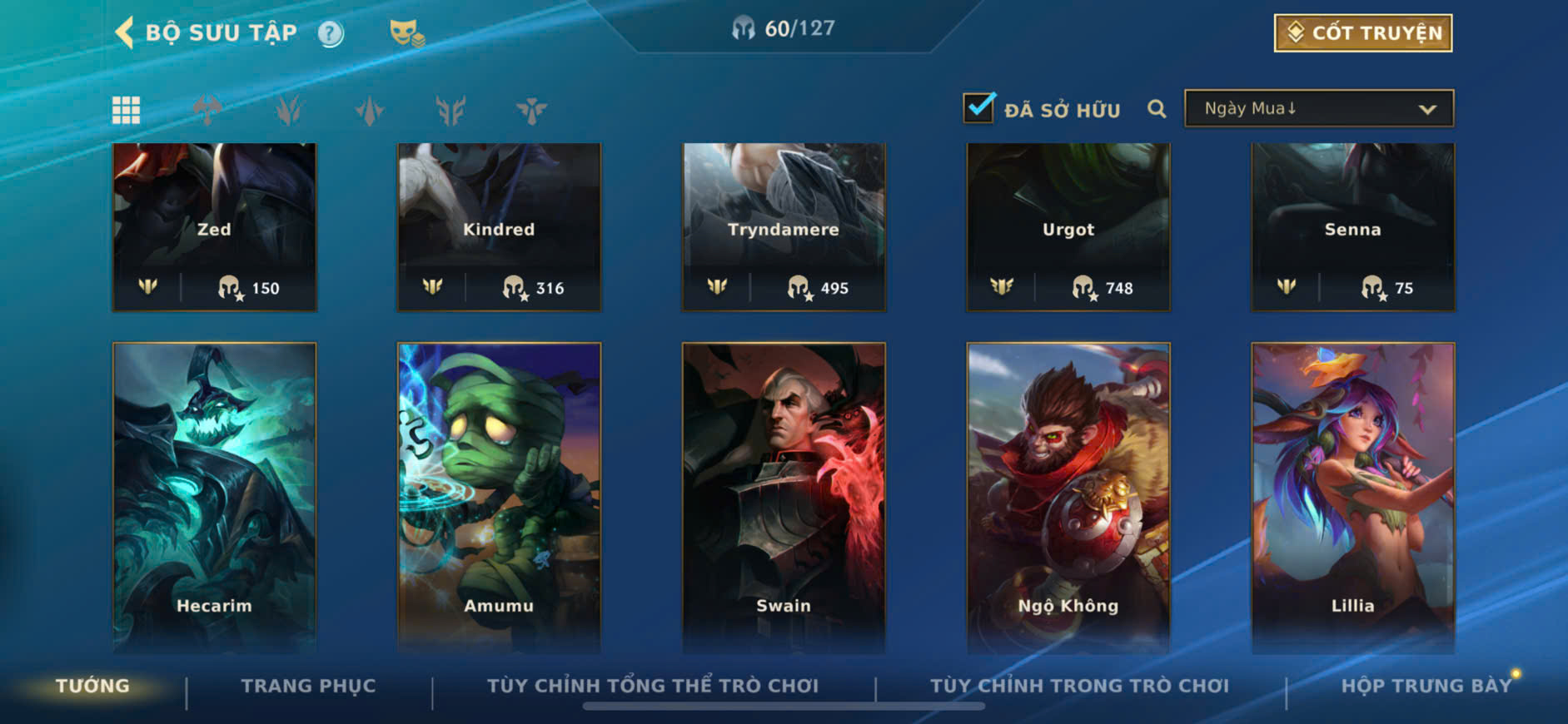Open the help question mark icon
This screenshot has height=724, width=1568.
click(x=331, y=33)
